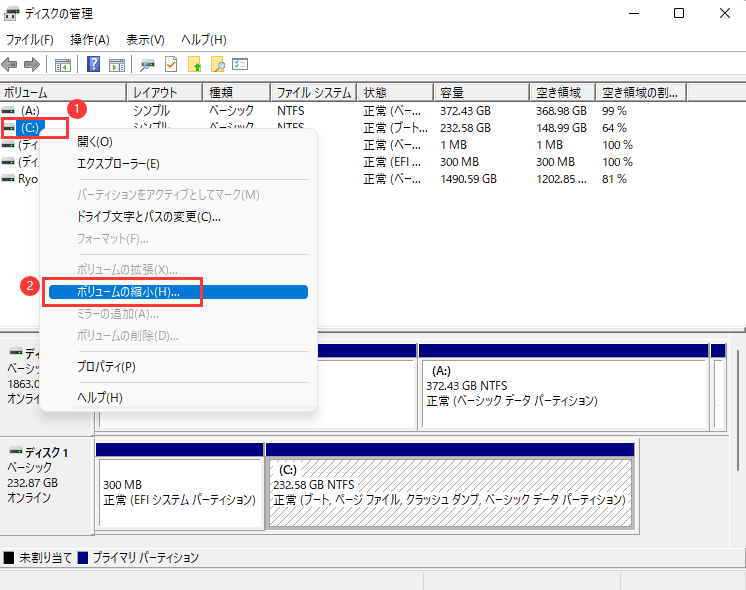The width and height of the screenshot is (746, 590).
Task: Click the show/hide console tree icon
Action: click(63, 65)
